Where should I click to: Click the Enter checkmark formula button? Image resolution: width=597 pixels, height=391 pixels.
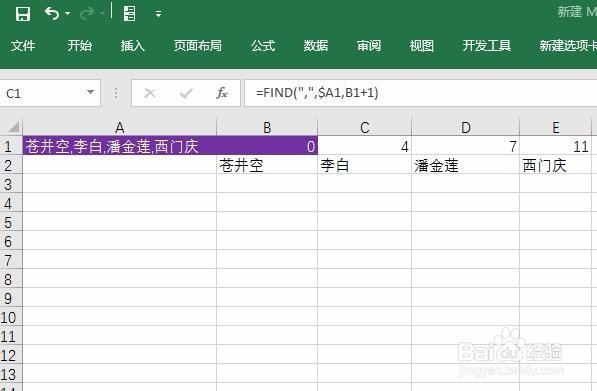(x=186, y=93)
